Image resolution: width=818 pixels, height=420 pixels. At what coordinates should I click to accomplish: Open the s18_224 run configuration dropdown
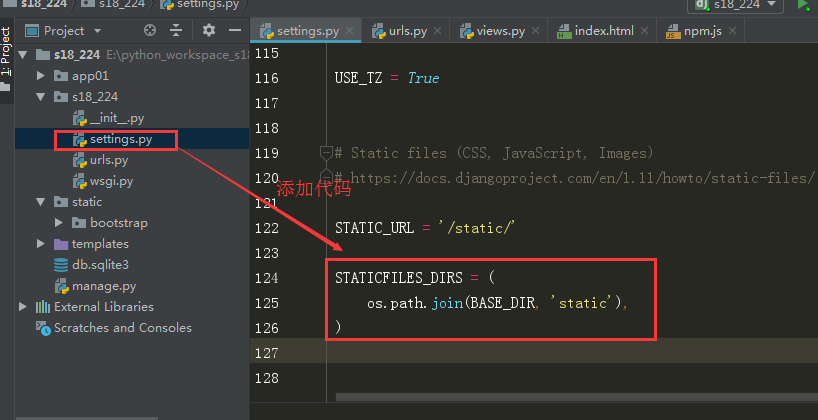tap(736, 5)
